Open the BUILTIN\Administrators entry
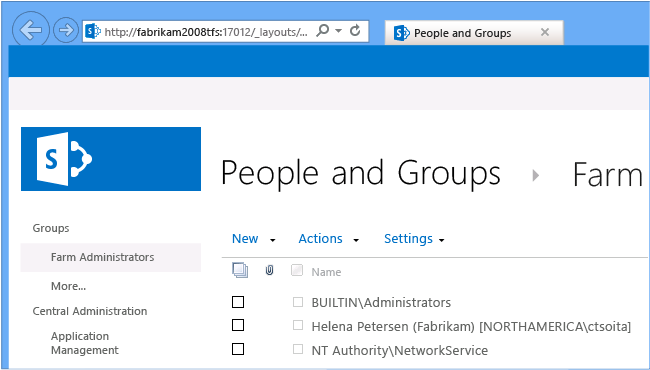 pyautogui.click(x=381, y=303)
